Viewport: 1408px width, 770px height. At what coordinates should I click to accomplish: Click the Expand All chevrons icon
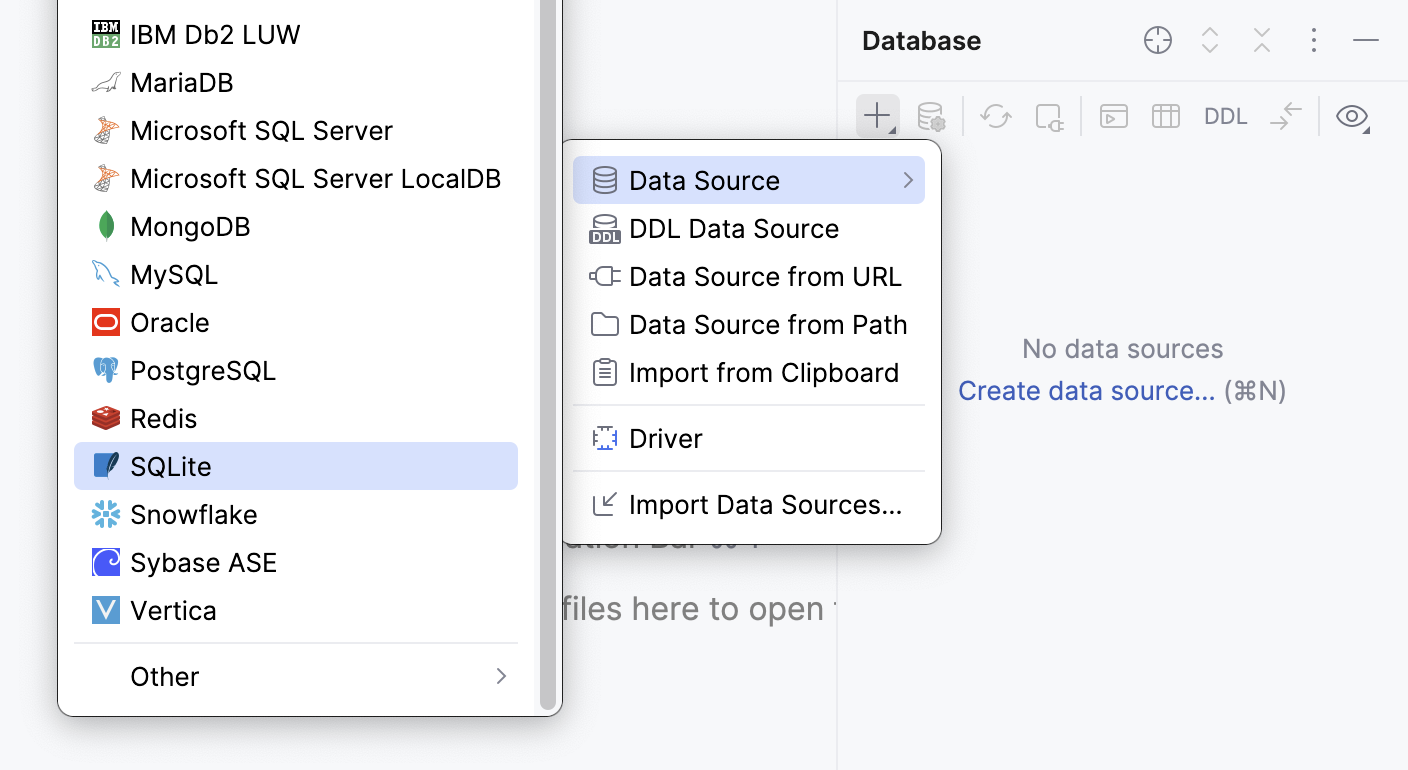coord(1209,41)
